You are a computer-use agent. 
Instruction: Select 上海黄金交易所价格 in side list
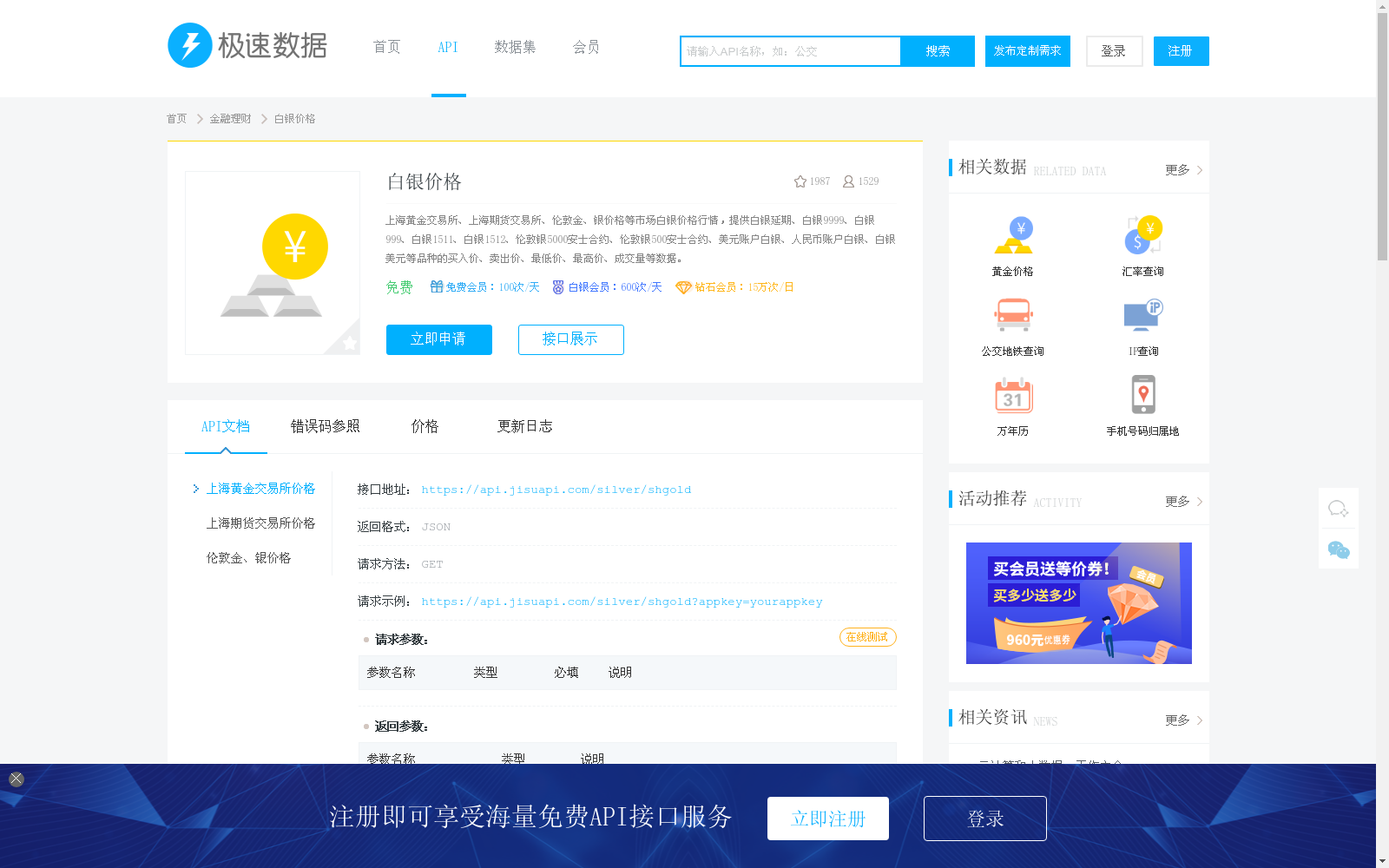coord(260,489)
